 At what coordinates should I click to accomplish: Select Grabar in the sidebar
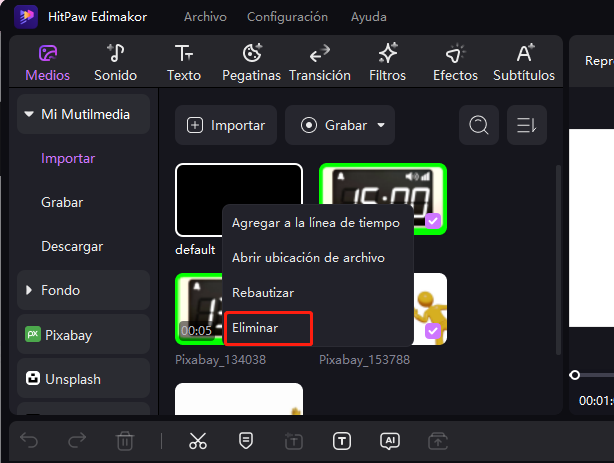click(x=62, y=203)
